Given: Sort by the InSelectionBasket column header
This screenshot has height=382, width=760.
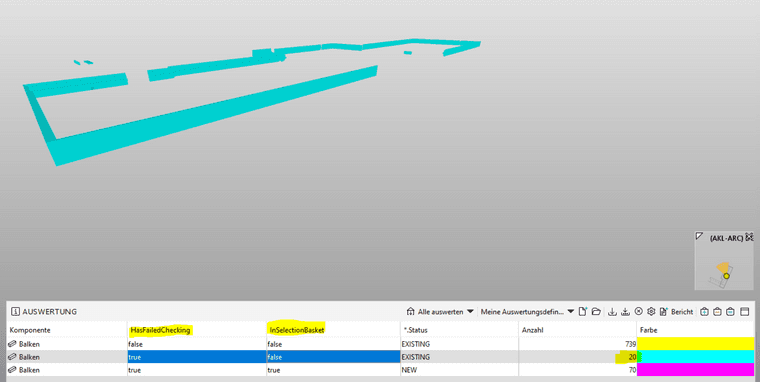Looking at the screenshot, I should click(333, 330).
